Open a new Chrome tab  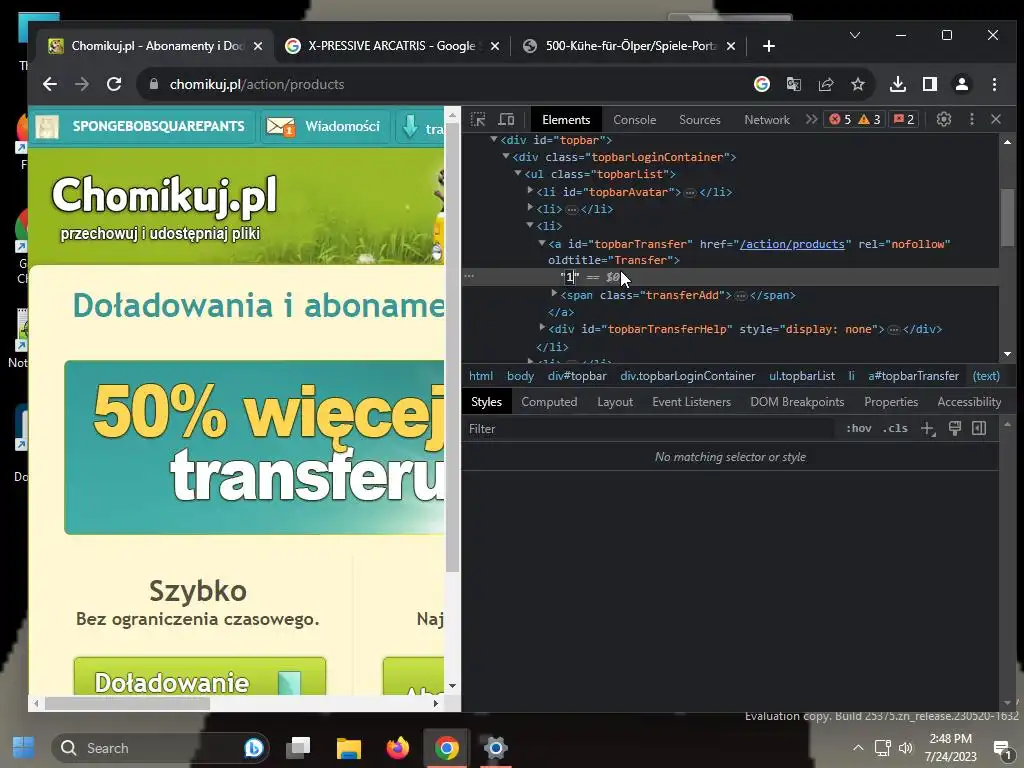[x=769, y=46]
